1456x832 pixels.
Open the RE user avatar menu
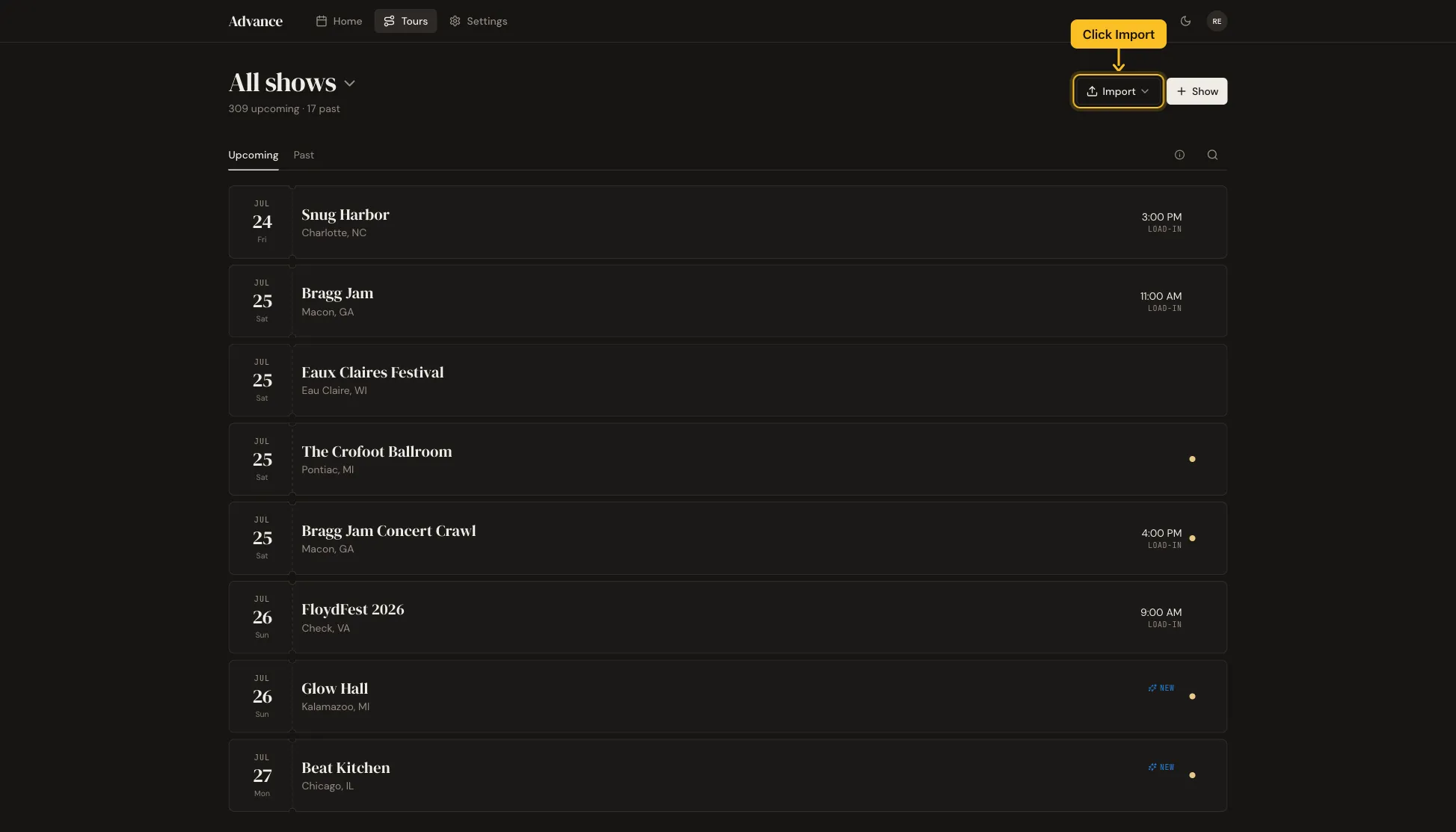coord(1217,21)
